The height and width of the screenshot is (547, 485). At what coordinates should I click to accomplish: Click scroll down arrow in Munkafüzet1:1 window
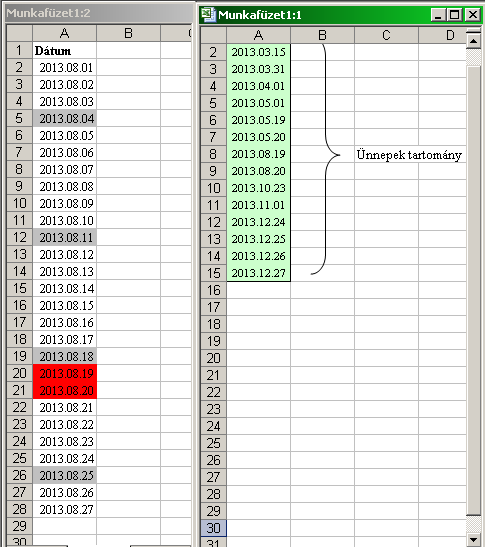(x=473, y=539)
